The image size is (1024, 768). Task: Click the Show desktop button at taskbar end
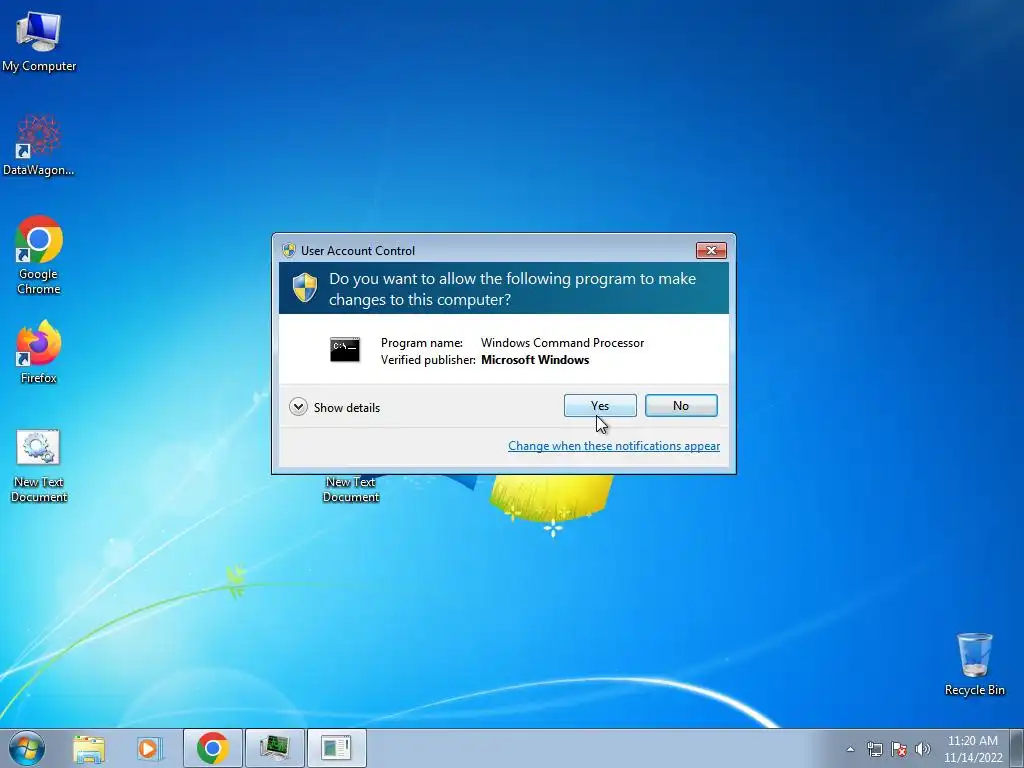[1017, 748]
